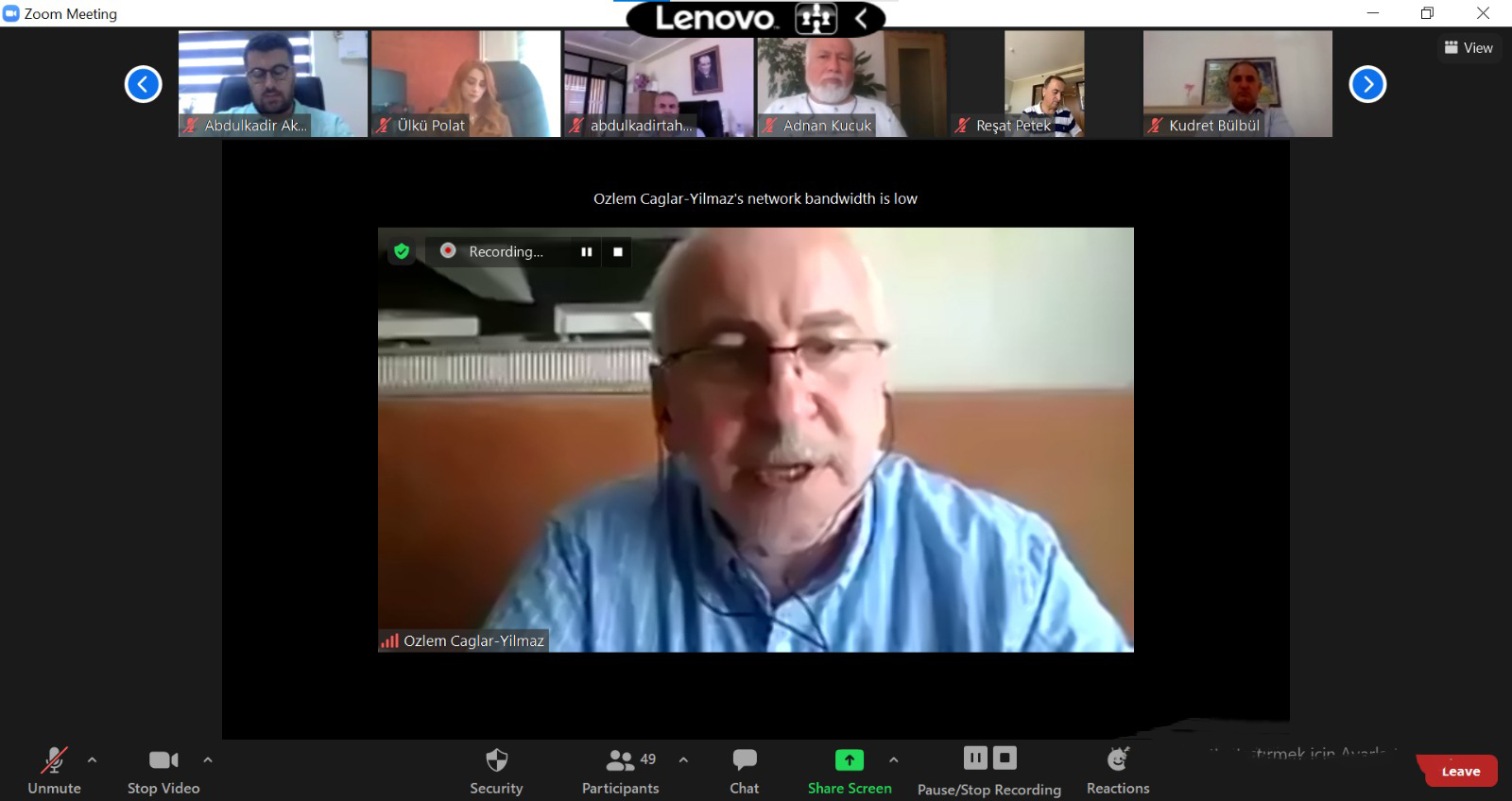1512x801 pixels.
Task: Expand audio options arrow beside Unmute
Action: coord(92,759)
